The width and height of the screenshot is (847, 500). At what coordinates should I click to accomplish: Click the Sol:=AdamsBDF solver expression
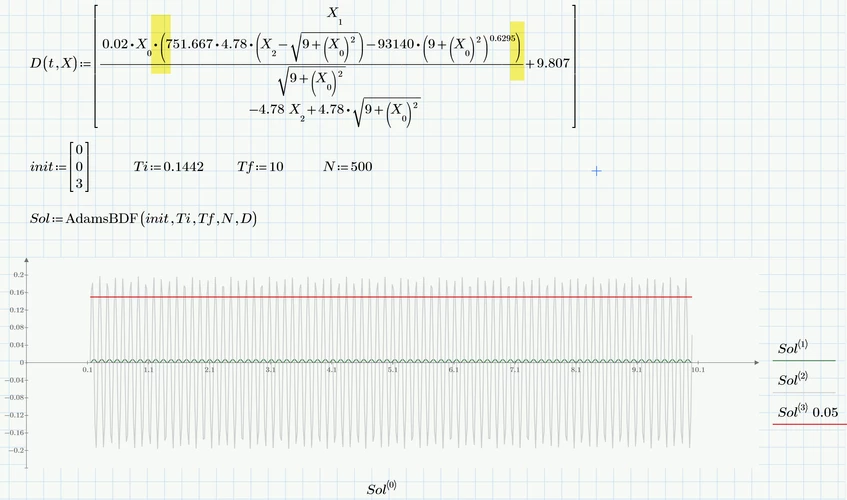[143, 219]
